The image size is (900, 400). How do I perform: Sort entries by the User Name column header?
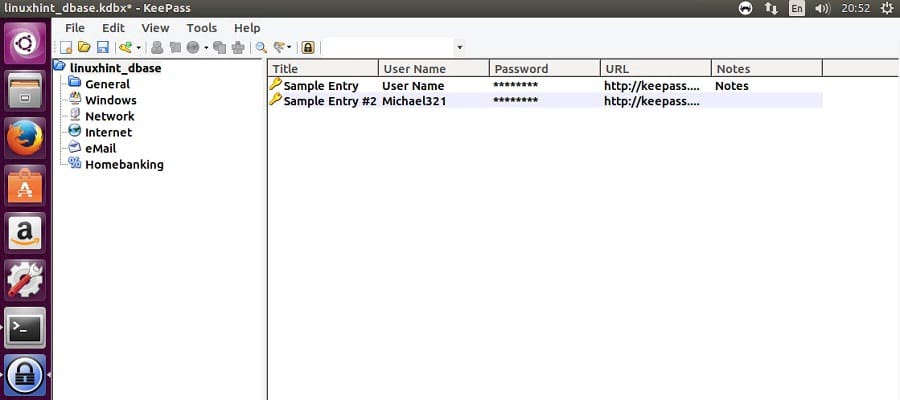coord(434,68)
